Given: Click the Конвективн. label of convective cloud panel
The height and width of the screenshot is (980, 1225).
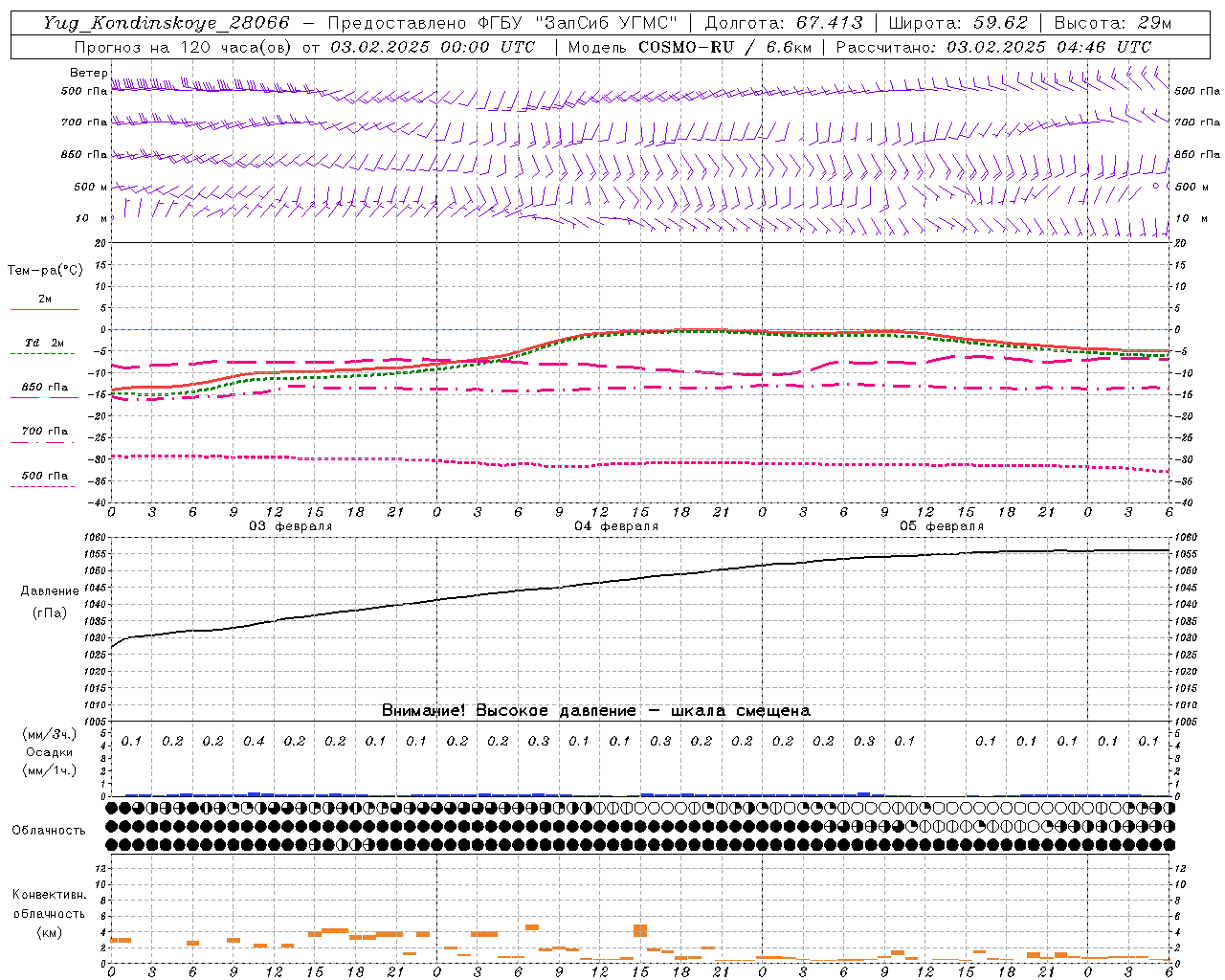Looking at the screenshot, I should (x=50, y=895).
